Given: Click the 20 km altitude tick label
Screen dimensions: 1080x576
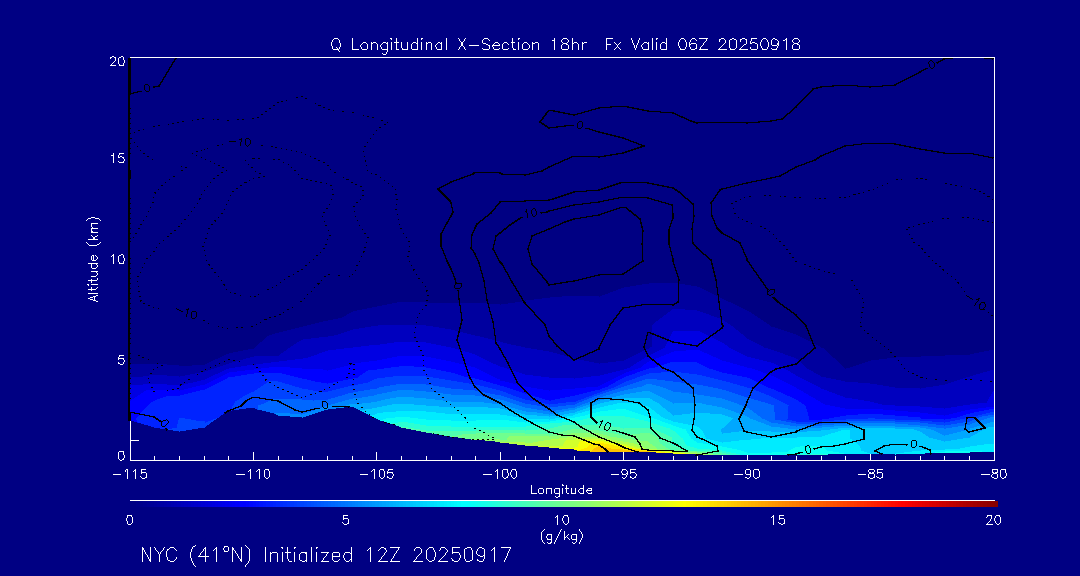Looking at the screenshot, I should 115,61.
